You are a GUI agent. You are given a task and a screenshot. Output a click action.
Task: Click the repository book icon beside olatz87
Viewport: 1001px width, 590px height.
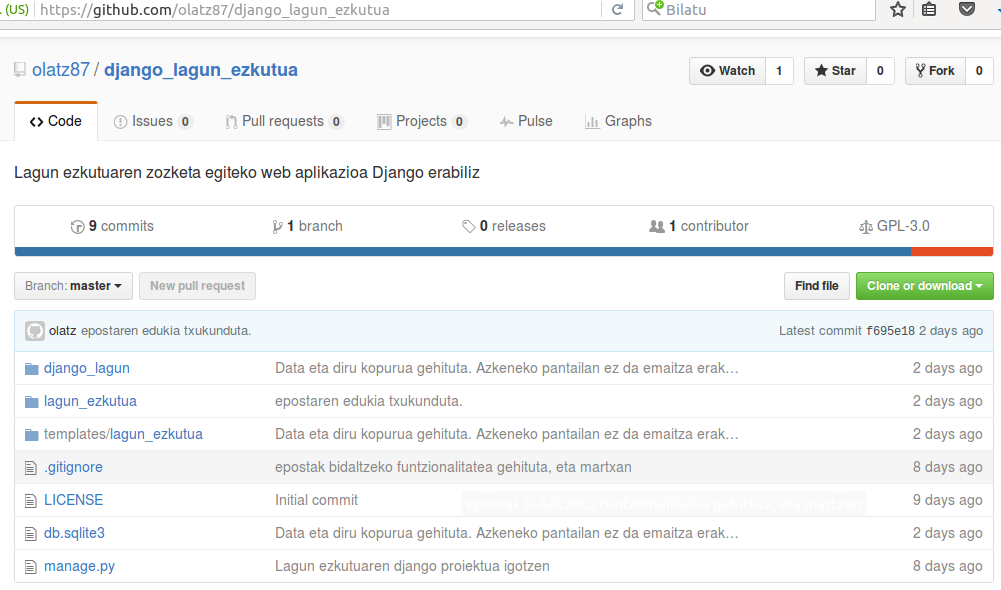point(20,70)
